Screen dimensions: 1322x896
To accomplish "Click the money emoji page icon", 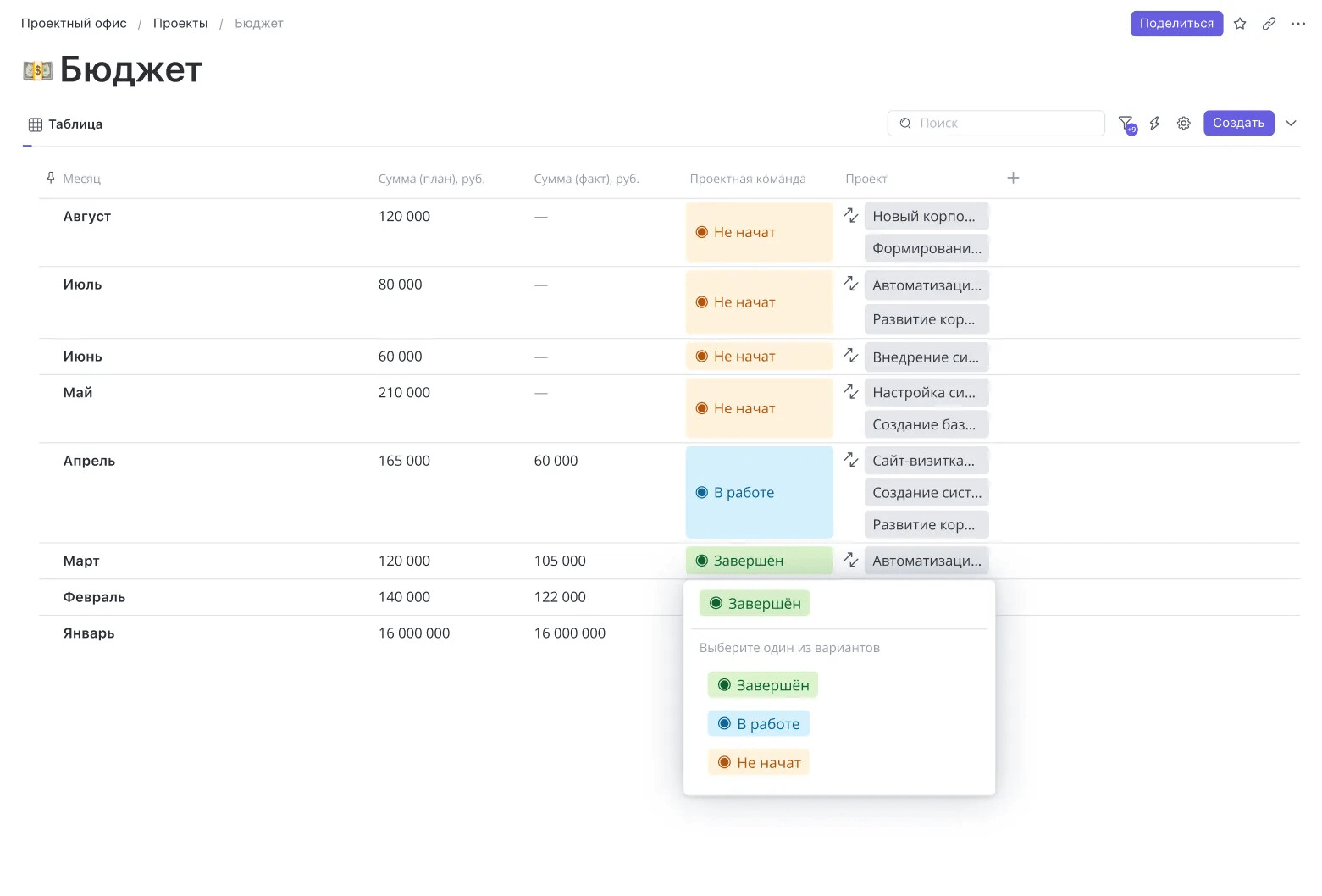I will (x=37, y=71).
